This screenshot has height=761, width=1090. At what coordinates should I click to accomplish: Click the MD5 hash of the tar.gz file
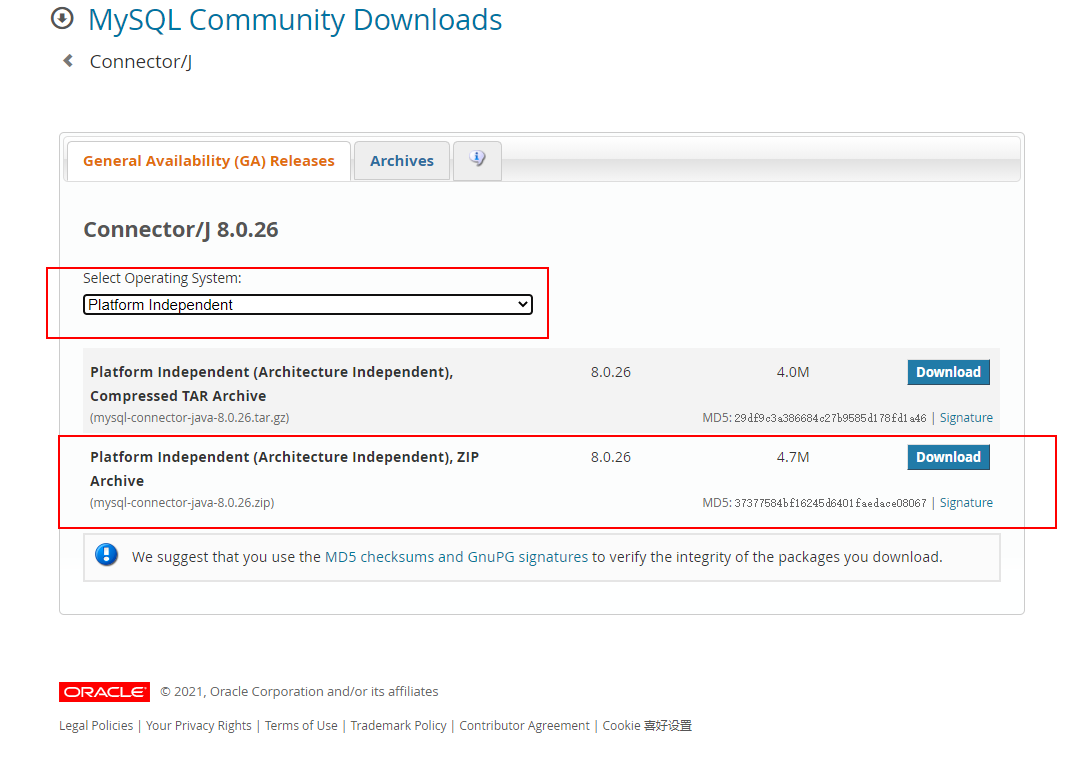(x=830, y=418)
